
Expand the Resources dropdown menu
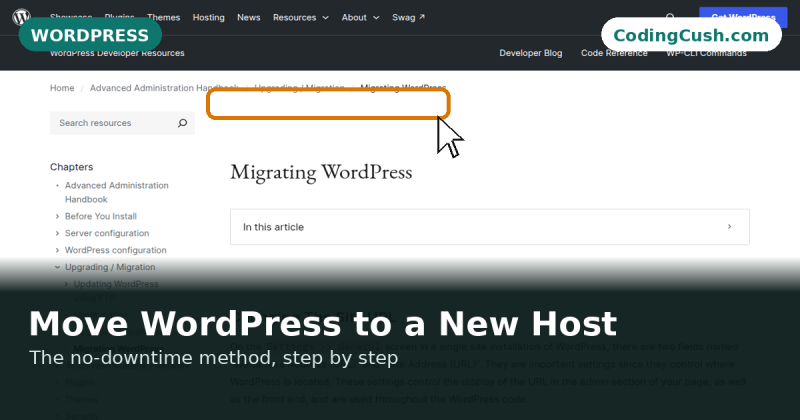pos(301,17)
